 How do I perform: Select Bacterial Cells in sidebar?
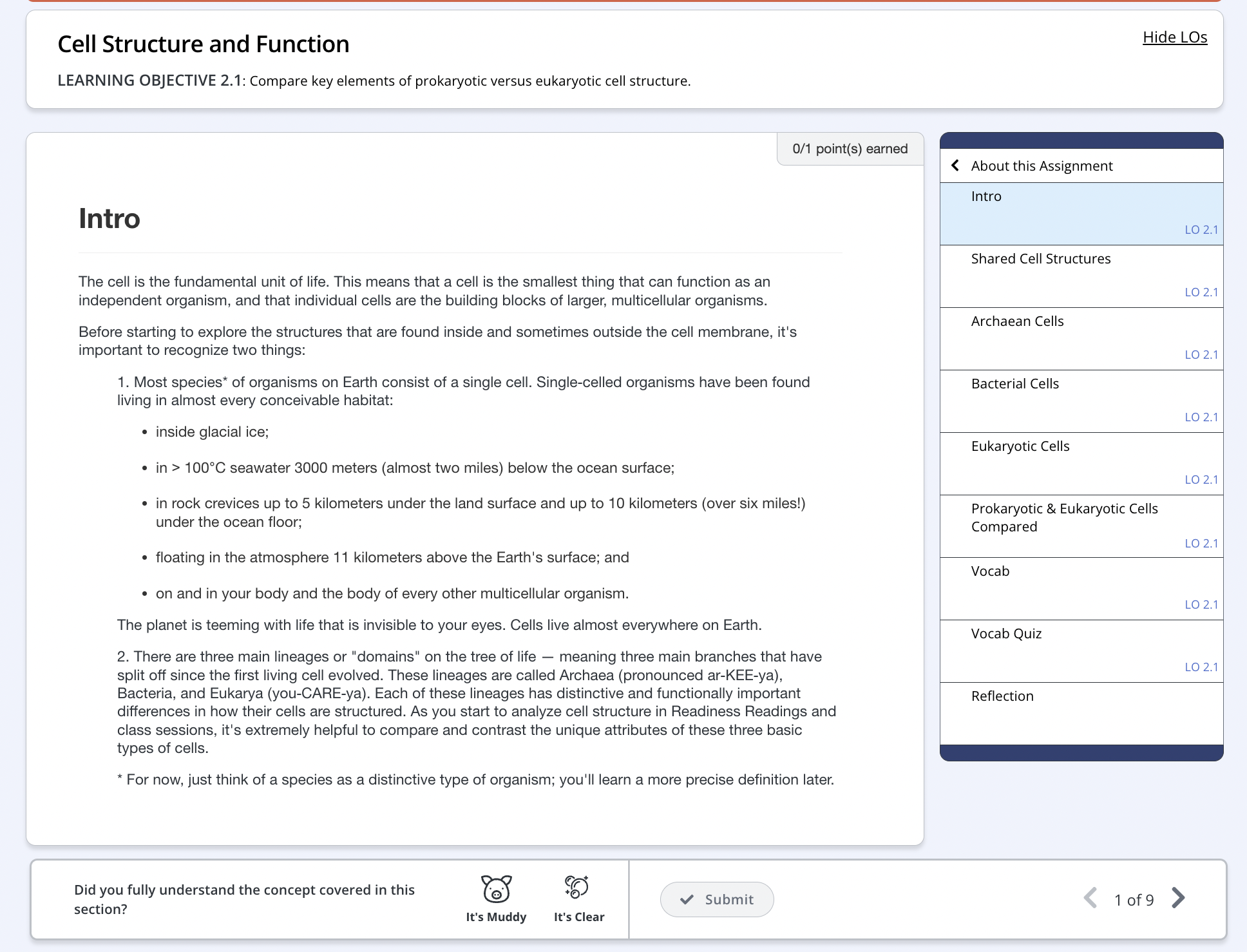click(x=1014, y=384)
